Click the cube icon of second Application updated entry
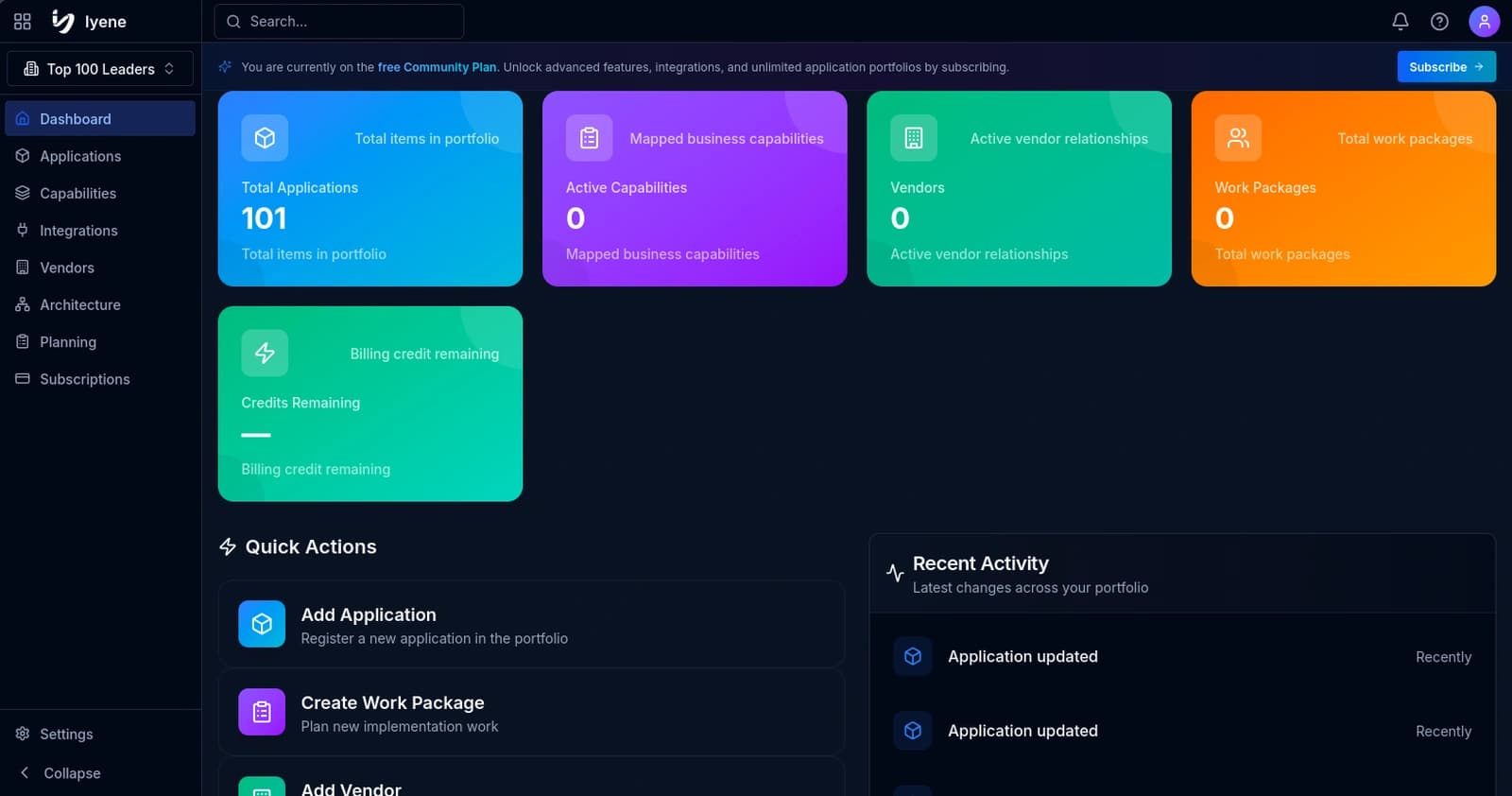The height and width of the screenshot is (796, 1512). [x=913, y=731]
